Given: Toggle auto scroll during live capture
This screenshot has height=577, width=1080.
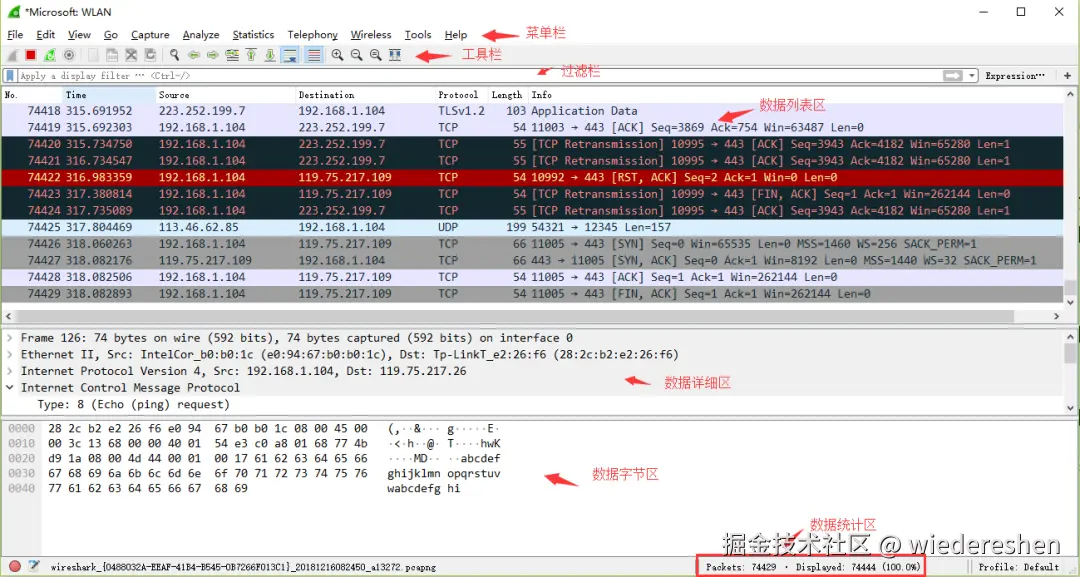Looking at the screenshot, I should coord(290,55).
